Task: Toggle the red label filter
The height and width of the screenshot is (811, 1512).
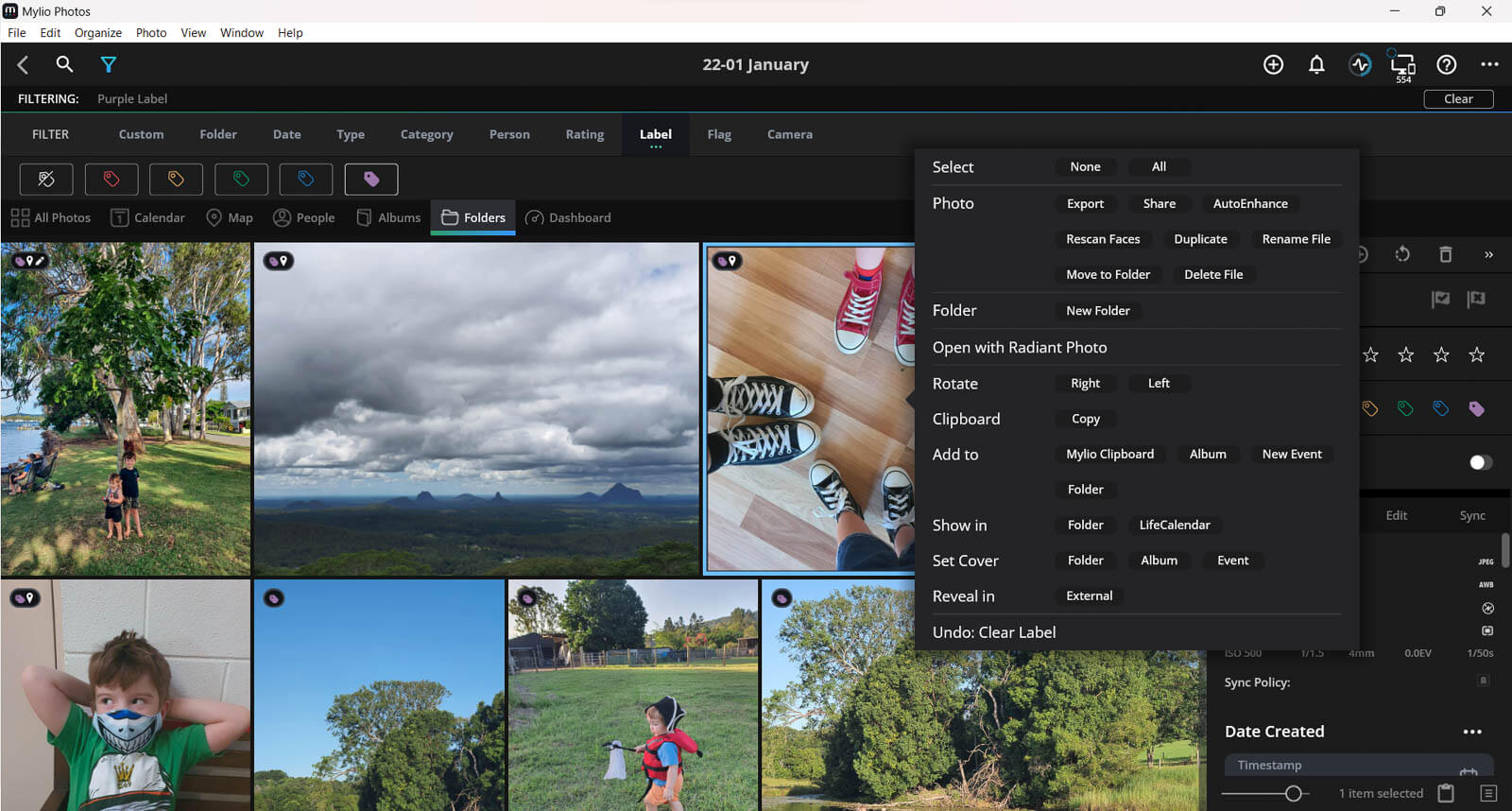Action: click(112, 179)
